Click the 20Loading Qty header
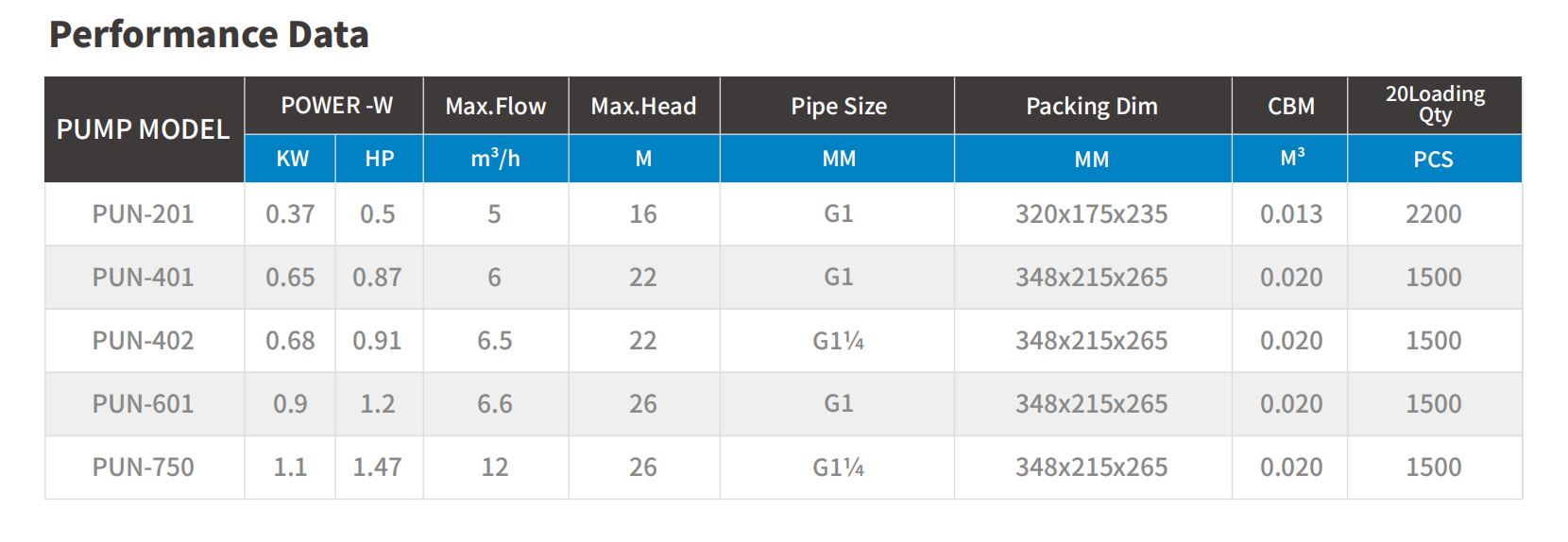1568x542 pixels. pyautogui.click(x=1434, y=105)
